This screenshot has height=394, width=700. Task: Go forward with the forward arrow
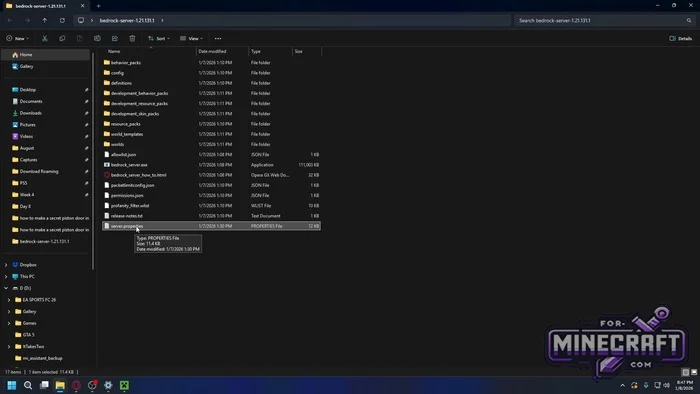point(27,21)
